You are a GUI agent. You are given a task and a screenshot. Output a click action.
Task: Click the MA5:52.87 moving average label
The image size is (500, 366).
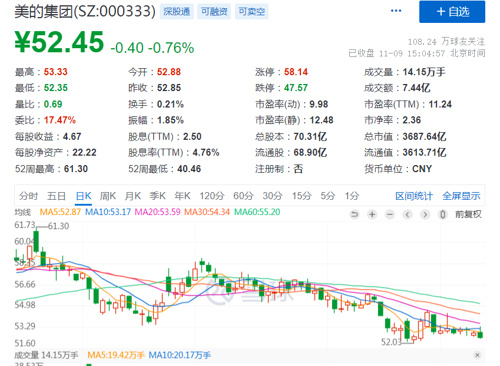click(60, 212)
